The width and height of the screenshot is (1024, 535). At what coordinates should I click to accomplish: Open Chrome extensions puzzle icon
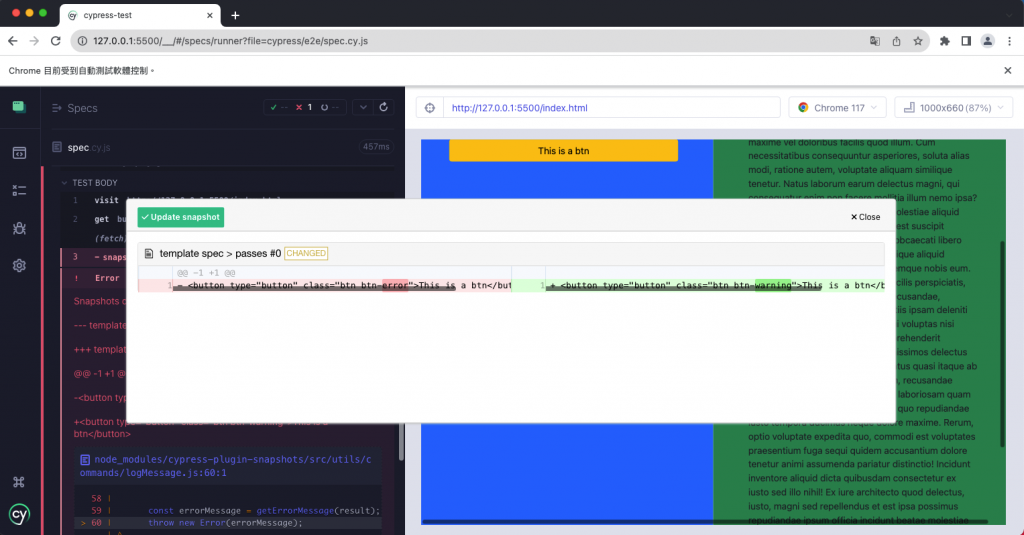click(944, 41)
